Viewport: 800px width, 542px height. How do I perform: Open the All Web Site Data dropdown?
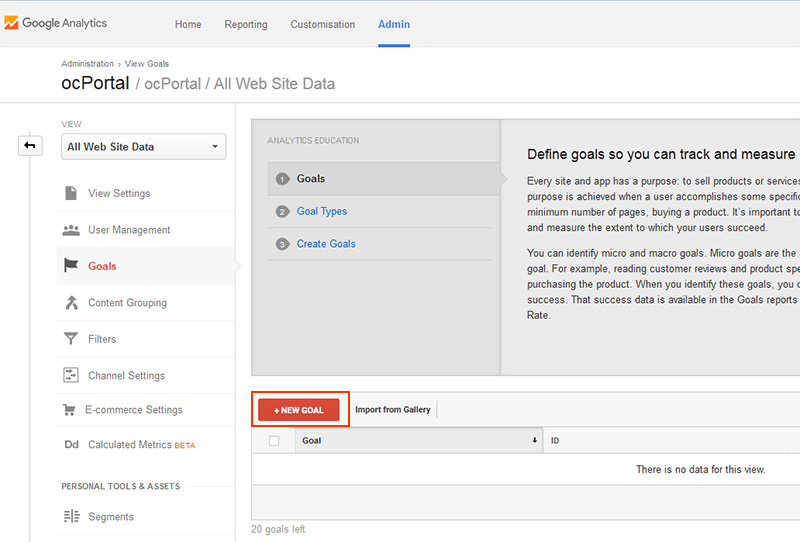coord(143,147)
